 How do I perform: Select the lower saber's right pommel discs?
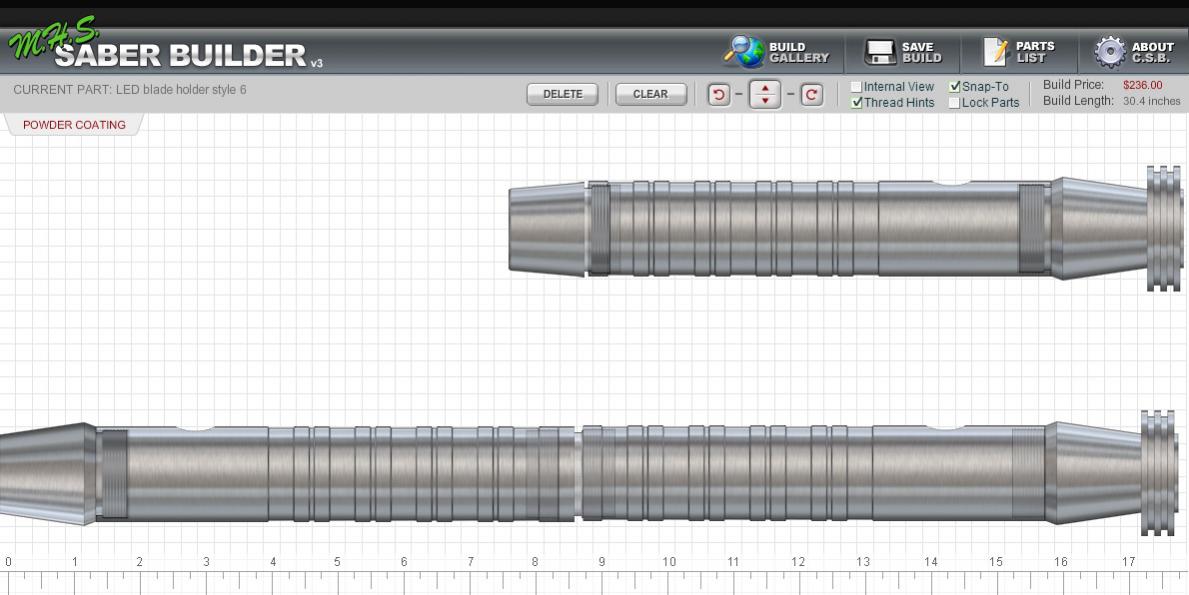1158,472
